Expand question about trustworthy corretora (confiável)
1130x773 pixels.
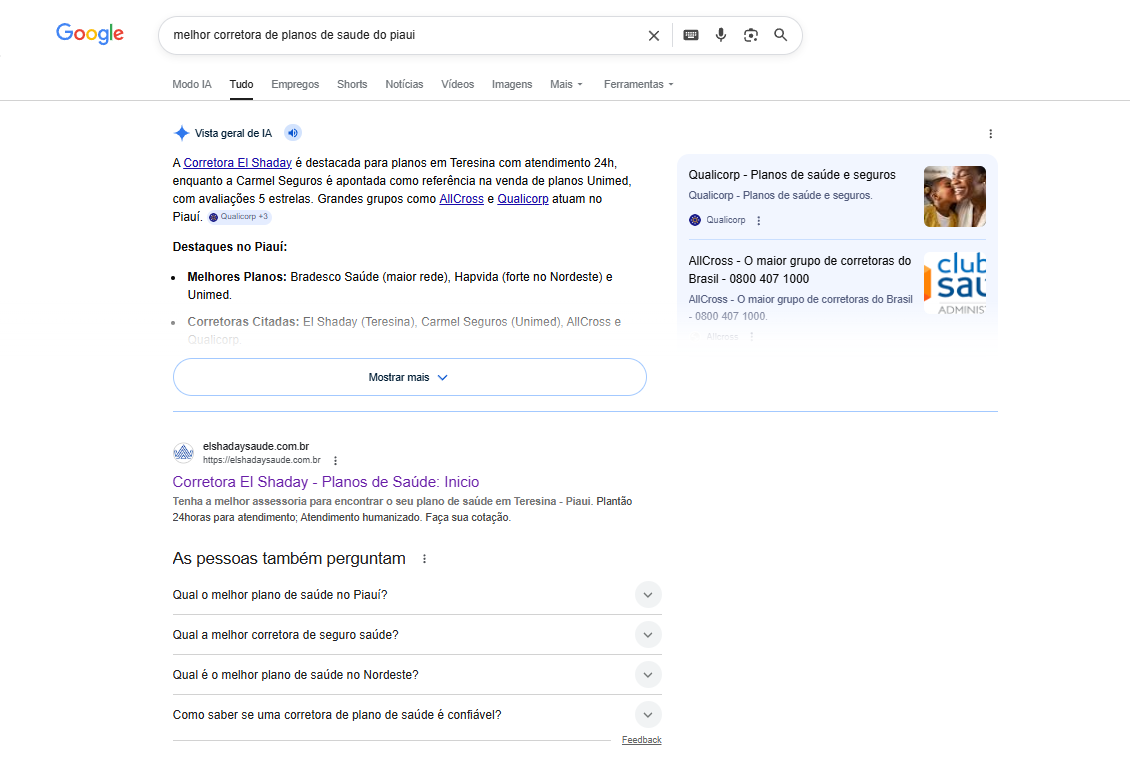[x=648, y=715]
